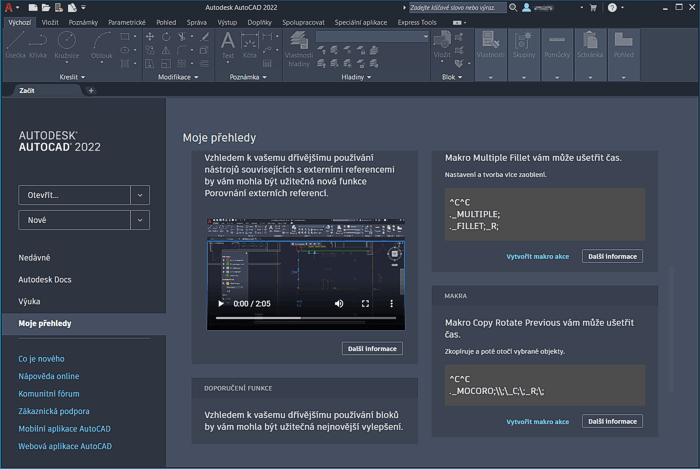Click the Nové button

(74, 220)
